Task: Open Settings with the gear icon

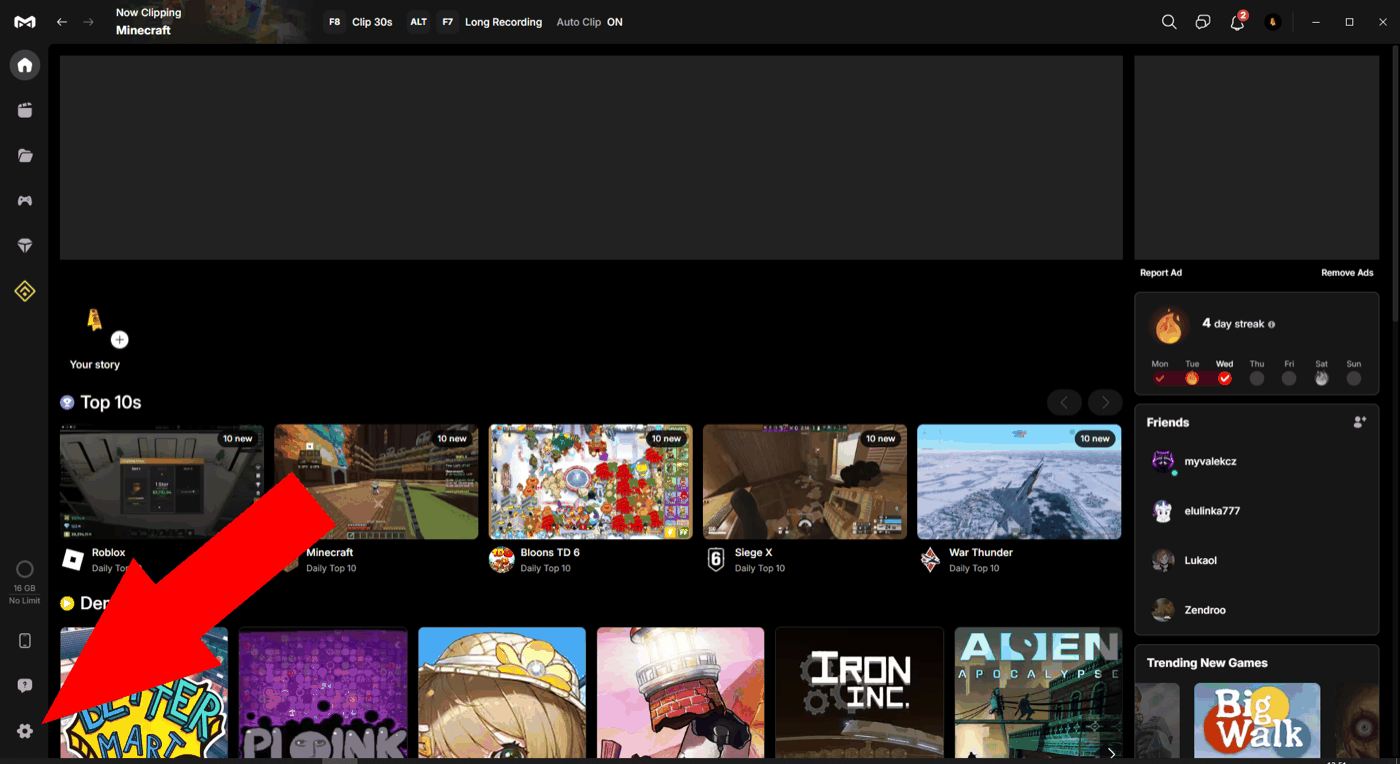Action: coord(25,731)
